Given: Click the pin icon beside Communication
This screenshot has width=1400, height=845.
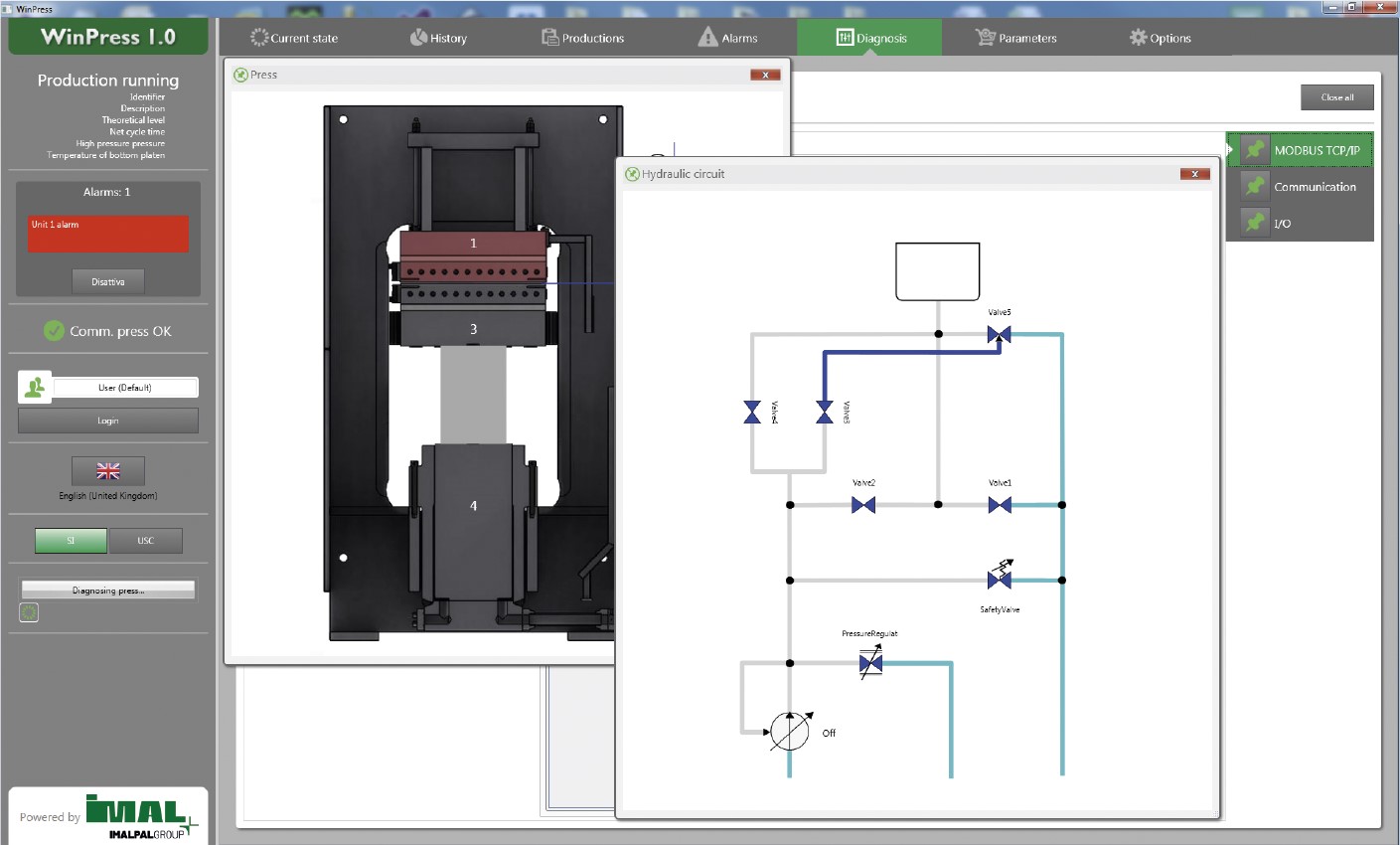Looking at the screenshot, I should (1255, 186).
